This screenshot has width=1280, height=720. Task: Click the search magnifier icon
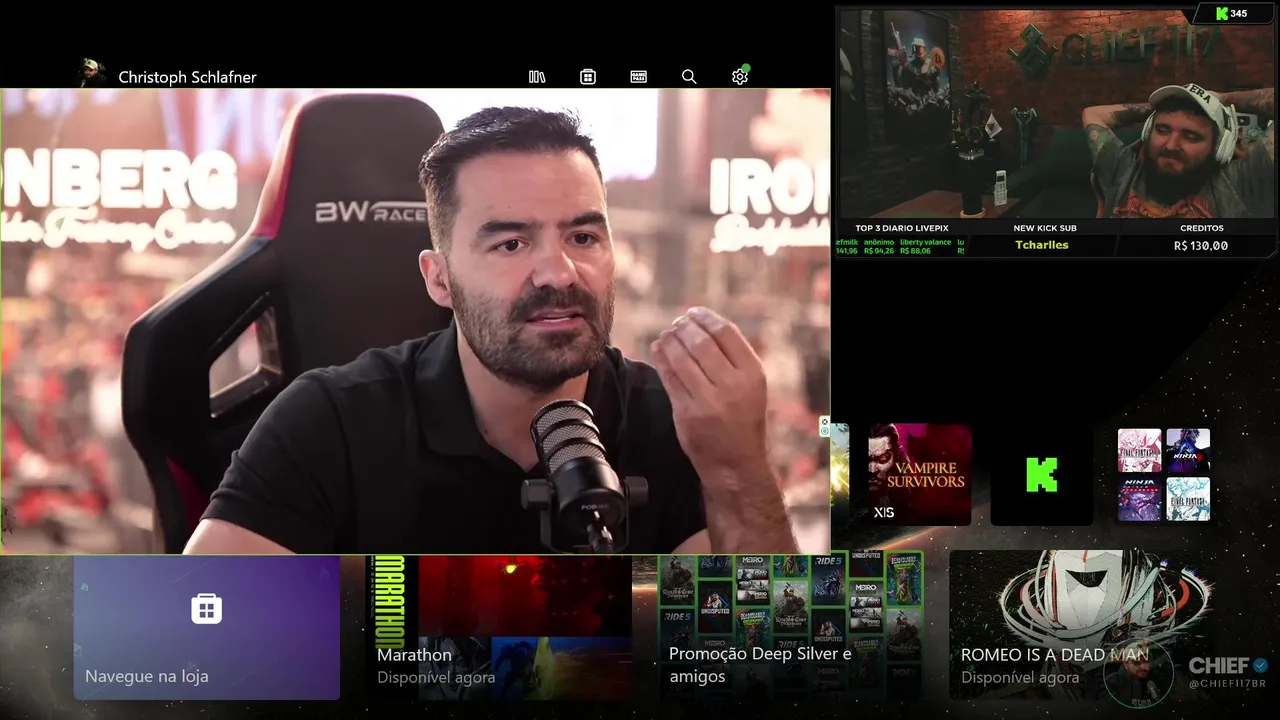(689, 77)
